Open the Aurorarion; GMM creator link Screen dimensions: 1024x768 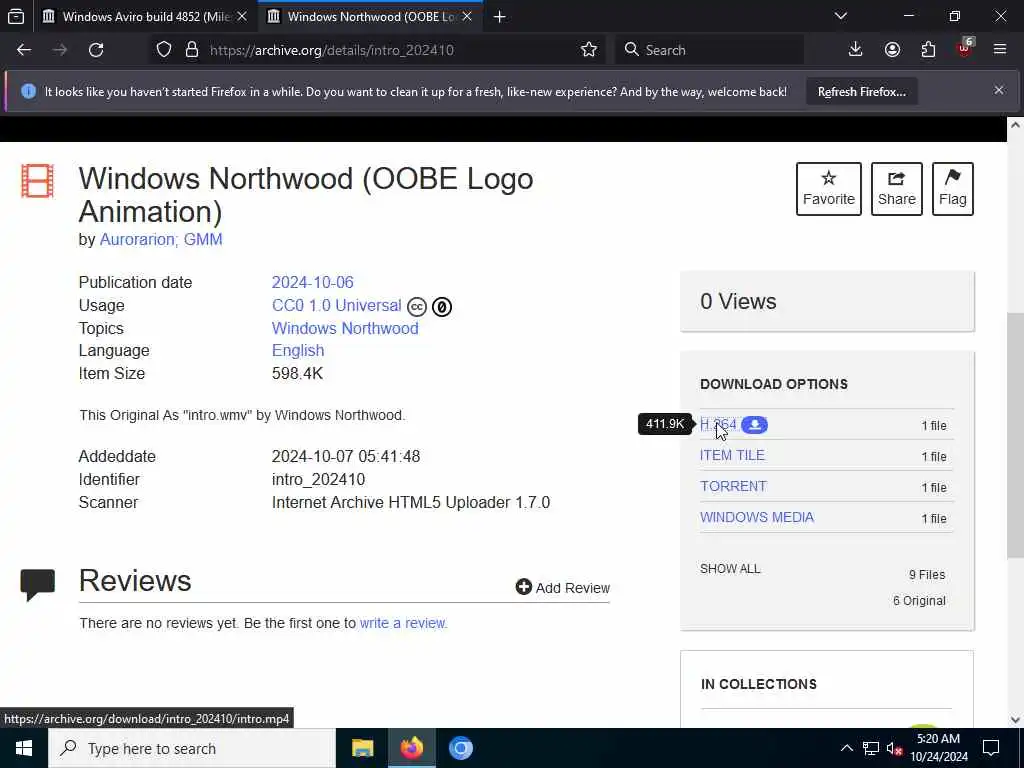[161, 240]
